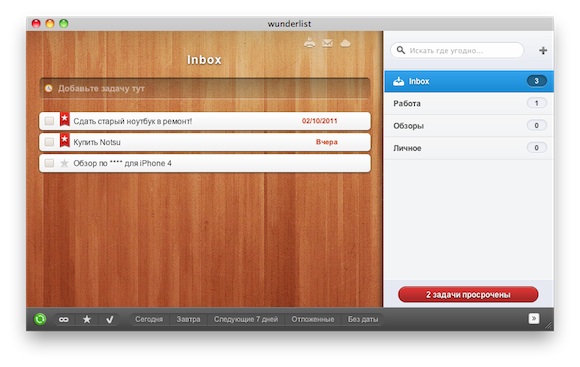Click the task text 'Сдать старый ноутбук в ремонт!'
The image size is (580, 367).
click(x=133, y=121)
